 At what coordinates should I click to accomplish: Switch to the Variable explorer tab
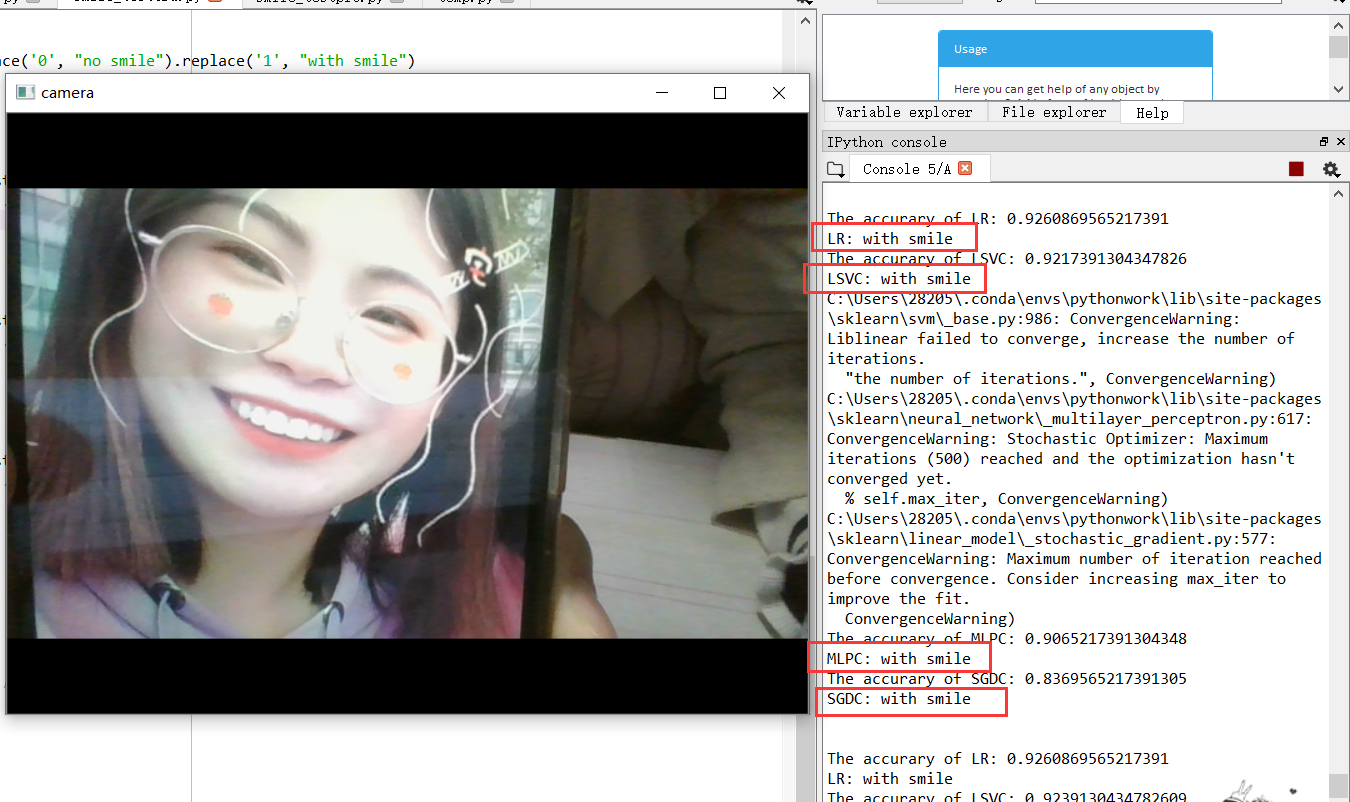[904, 112]
